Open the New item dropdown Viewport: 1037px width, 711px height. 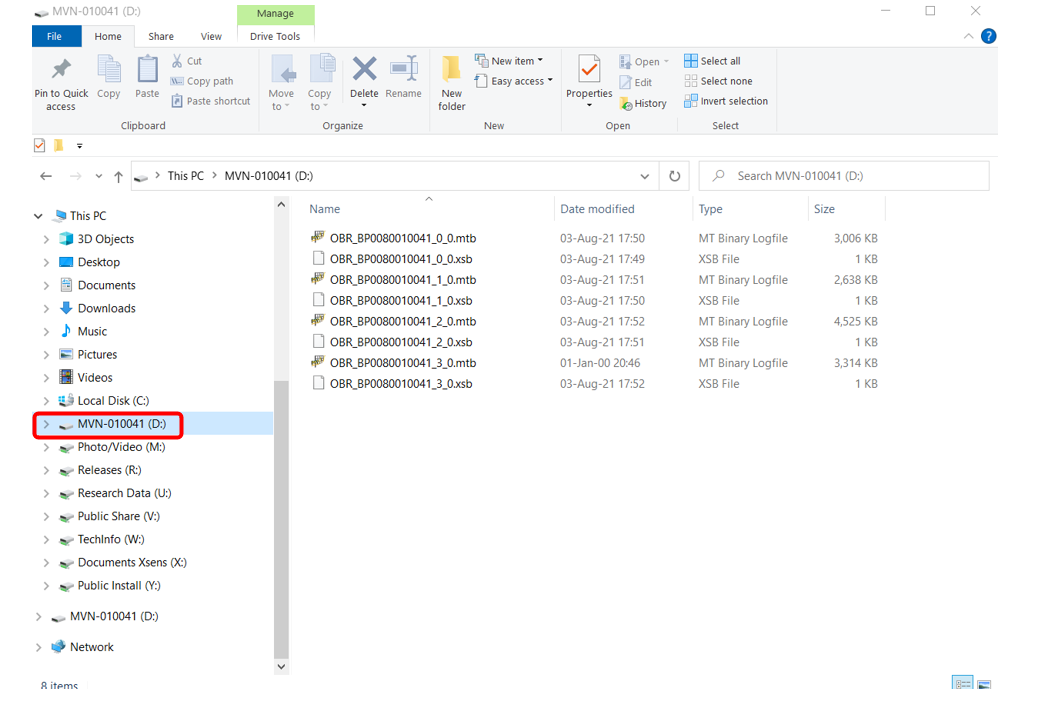[x=509, y=61]
